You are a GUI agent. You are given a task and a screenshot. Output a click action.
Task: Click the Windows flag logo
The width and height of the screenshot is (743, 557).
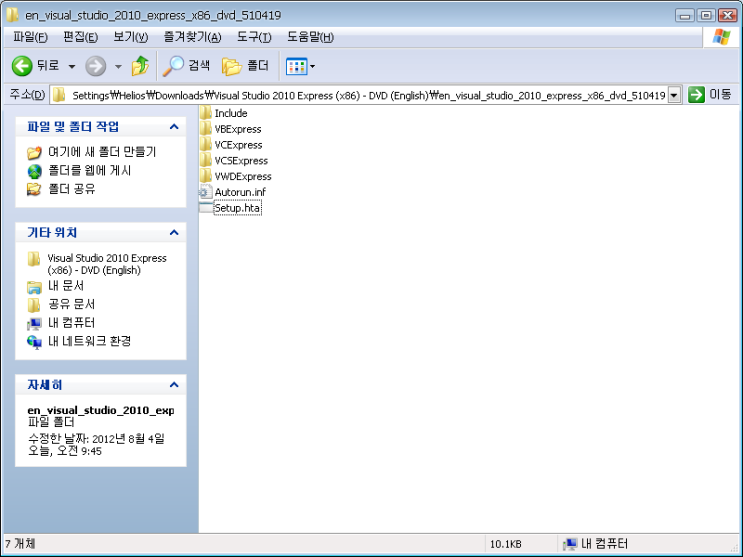pos(721,37)
